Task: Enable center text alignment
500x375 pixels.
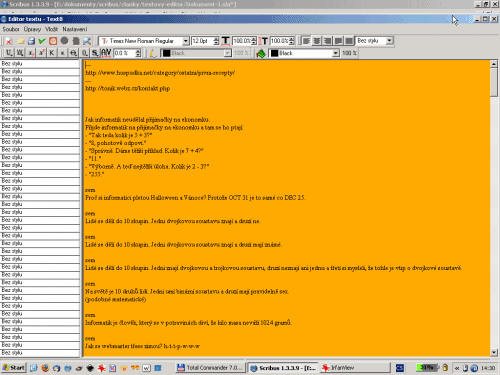Action: (317, 41)
